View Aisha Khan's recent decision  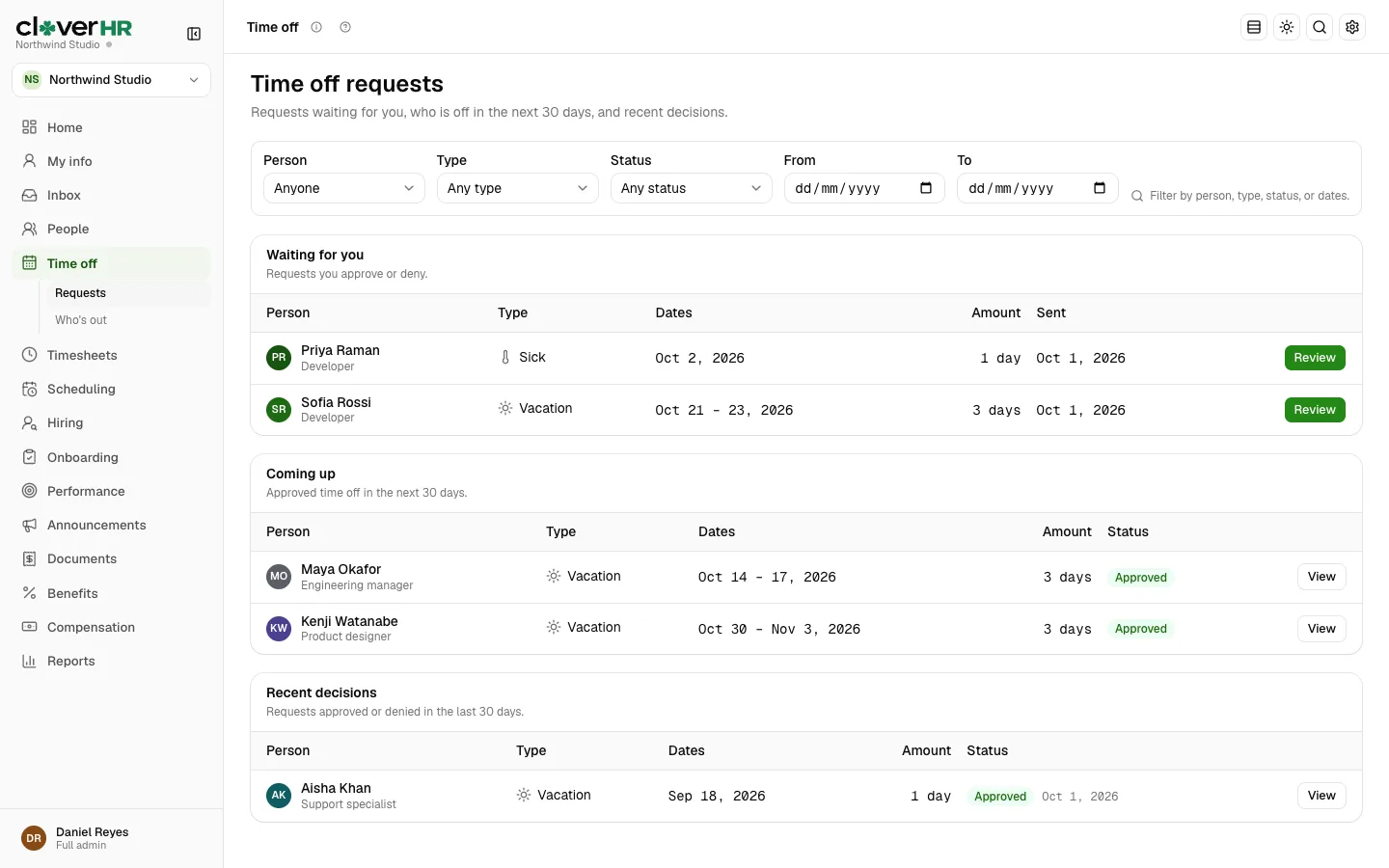coord(1321,796)
